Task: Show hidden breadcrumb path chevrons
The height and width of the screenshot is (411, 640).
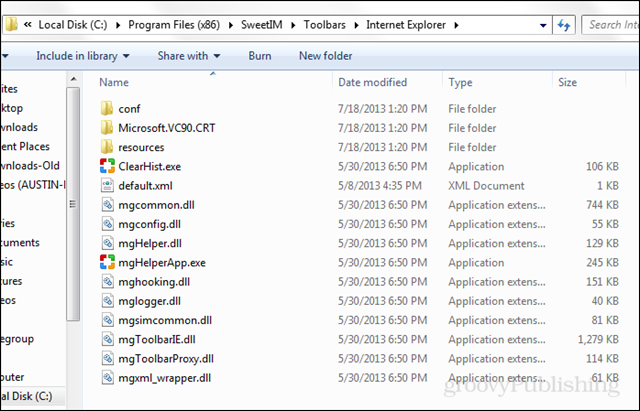Action: 28,25
